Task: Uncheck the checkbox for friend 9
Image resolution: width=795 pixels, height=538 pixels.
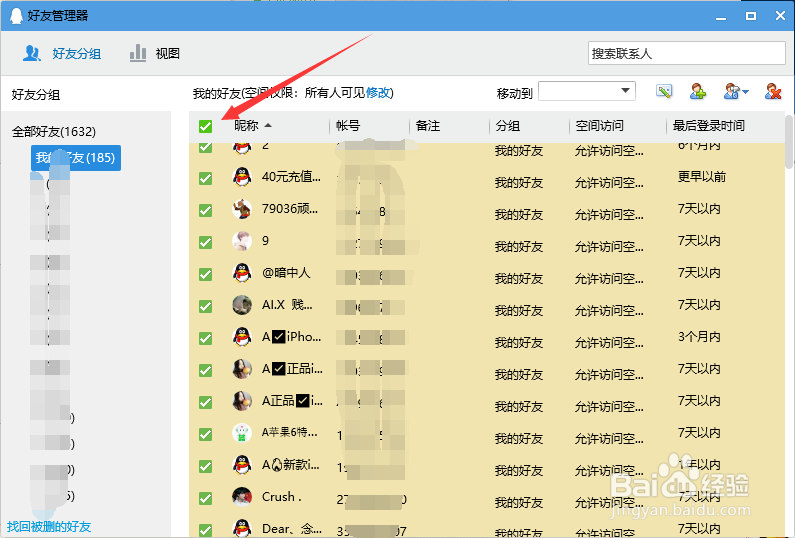Action: pyautogui.click(x=205, y=242)
